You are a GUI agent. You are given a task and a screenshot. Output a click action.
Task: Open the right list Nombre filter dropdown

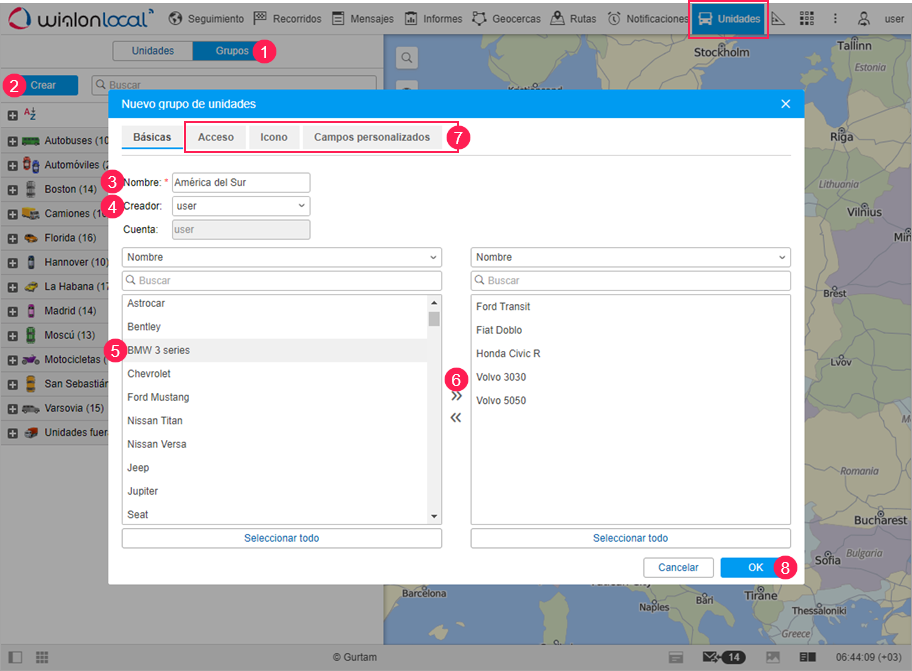pyautogui.click(x=630, y=257)
